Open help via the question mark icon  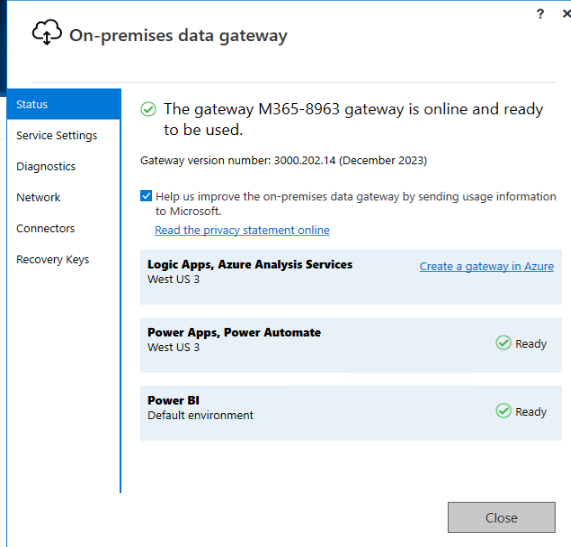[540, 14]
